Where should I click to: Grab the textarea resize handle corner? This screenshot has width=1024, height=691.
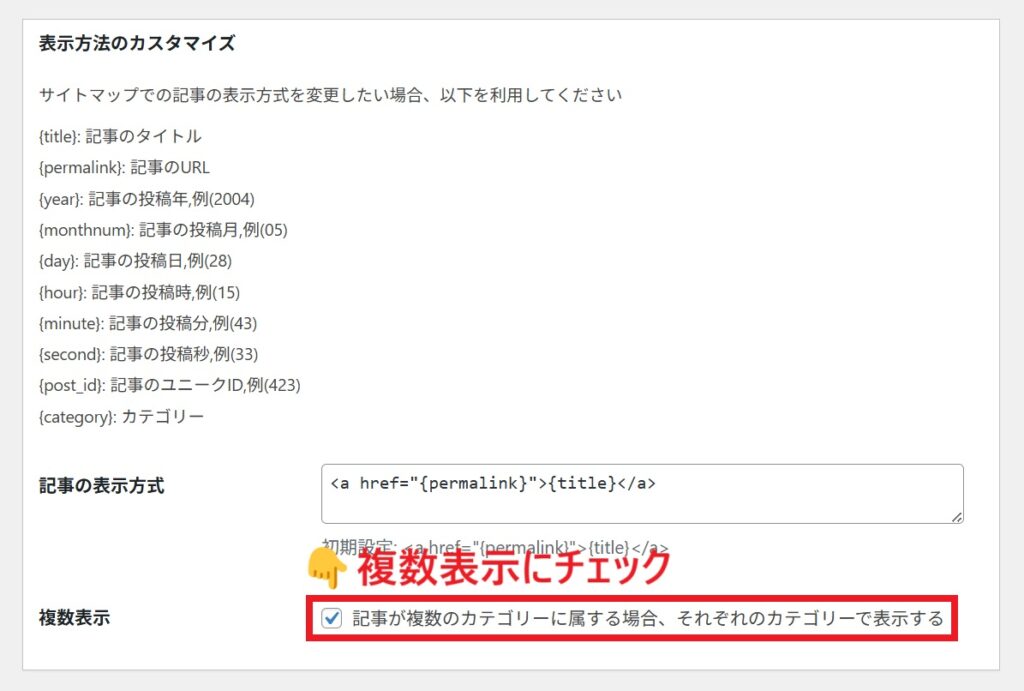tap(957, 517)
